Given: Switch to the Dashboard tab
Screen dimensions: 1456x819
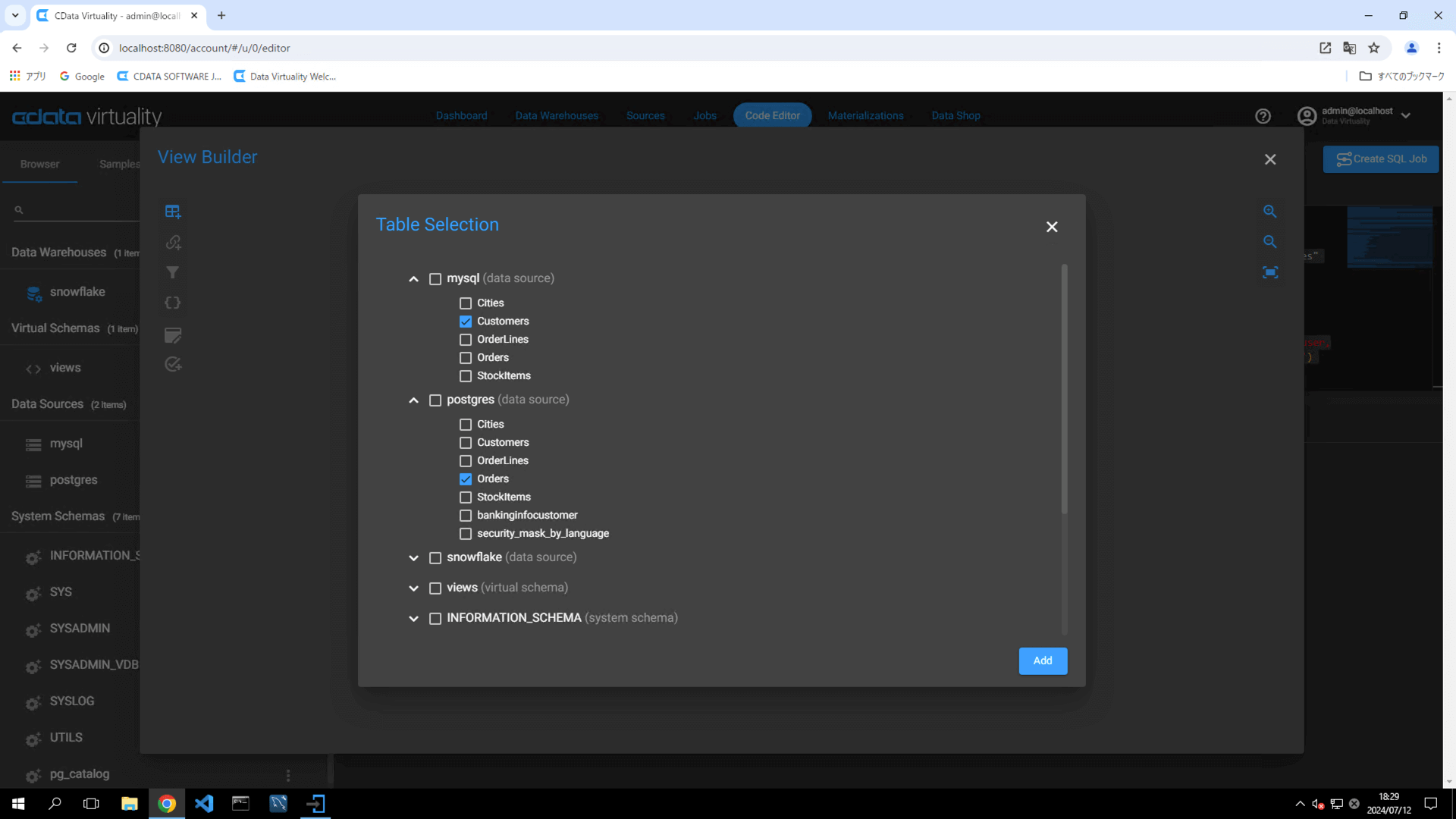Looking at the screenshot, I should 461,116.
